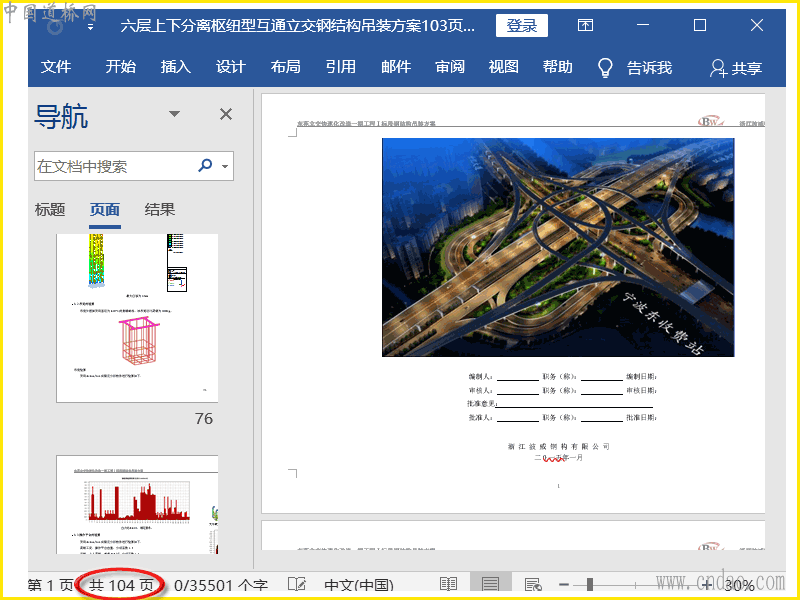Screen dimensions: 800x600
Task: Open the 邮件 ribbon tab
Action: click(396, 67)
